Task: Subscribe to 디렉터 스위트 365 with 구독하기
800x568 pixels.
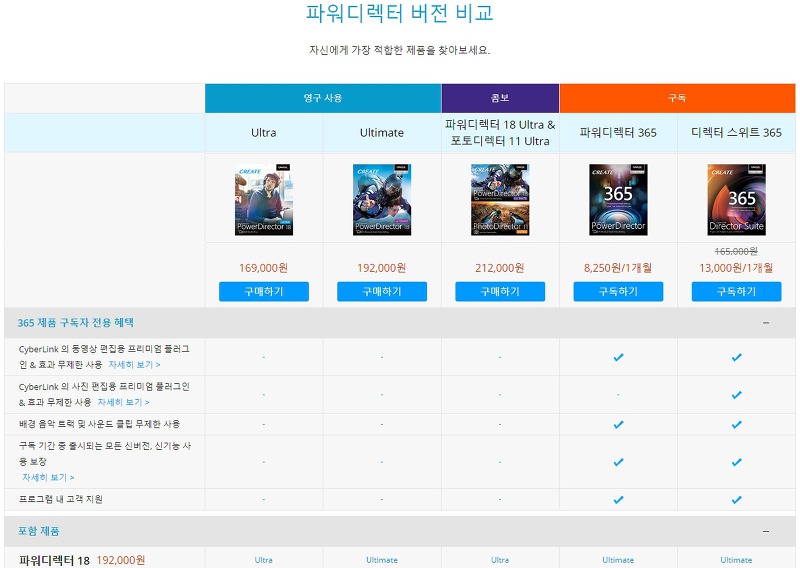Action: [736, 291]
